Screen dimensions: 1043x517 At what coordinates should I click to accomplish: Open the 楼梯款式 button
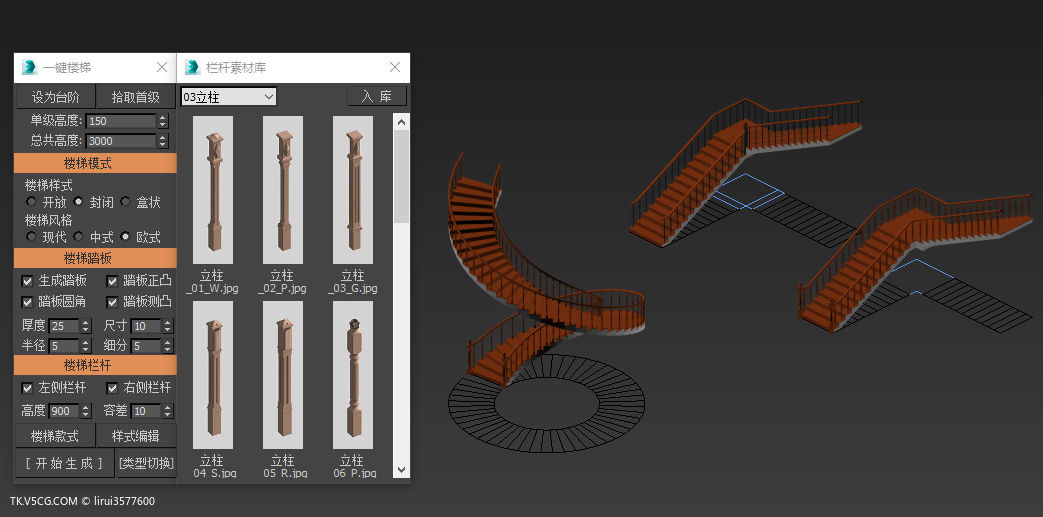55,436
